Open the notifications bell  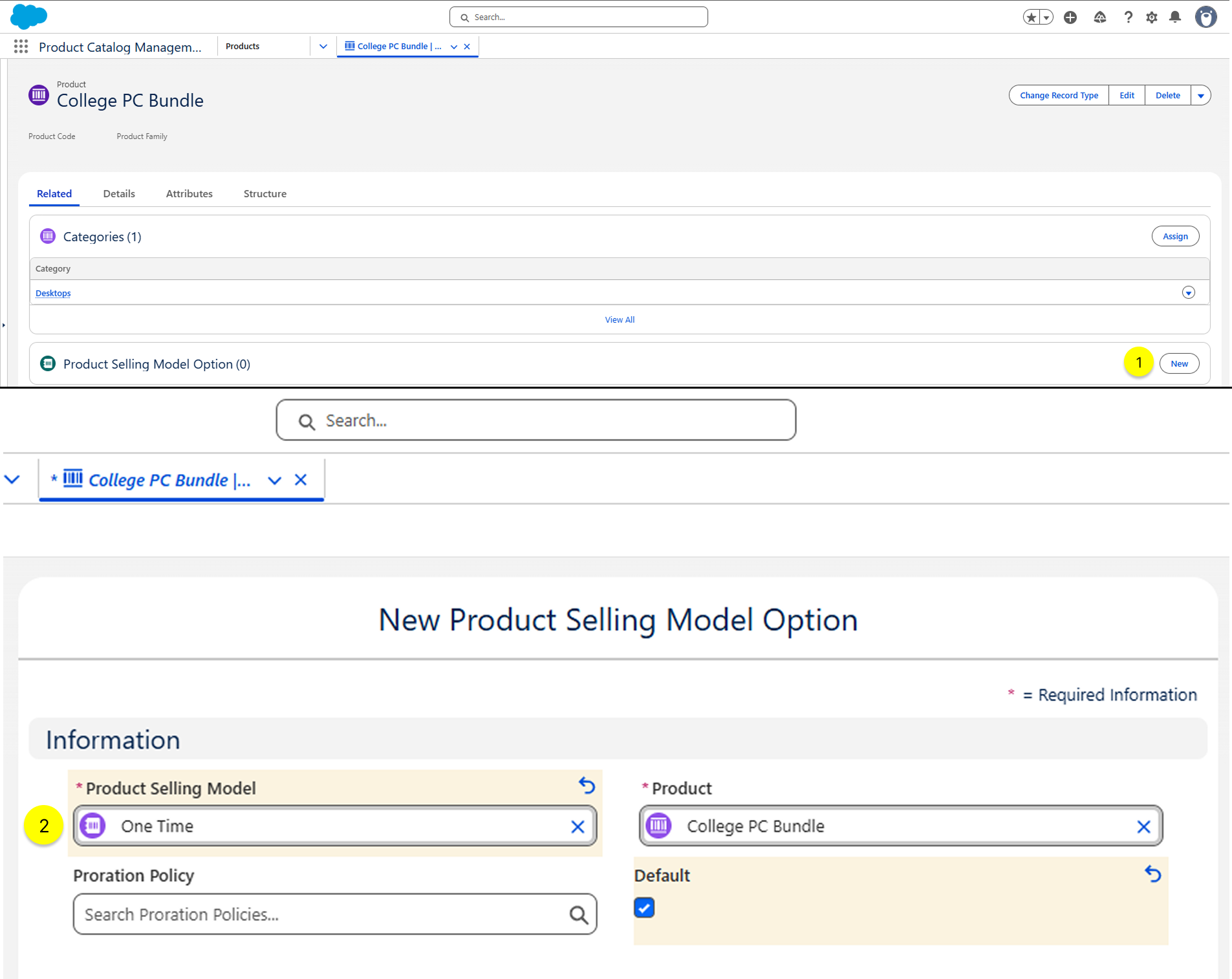1175,17
